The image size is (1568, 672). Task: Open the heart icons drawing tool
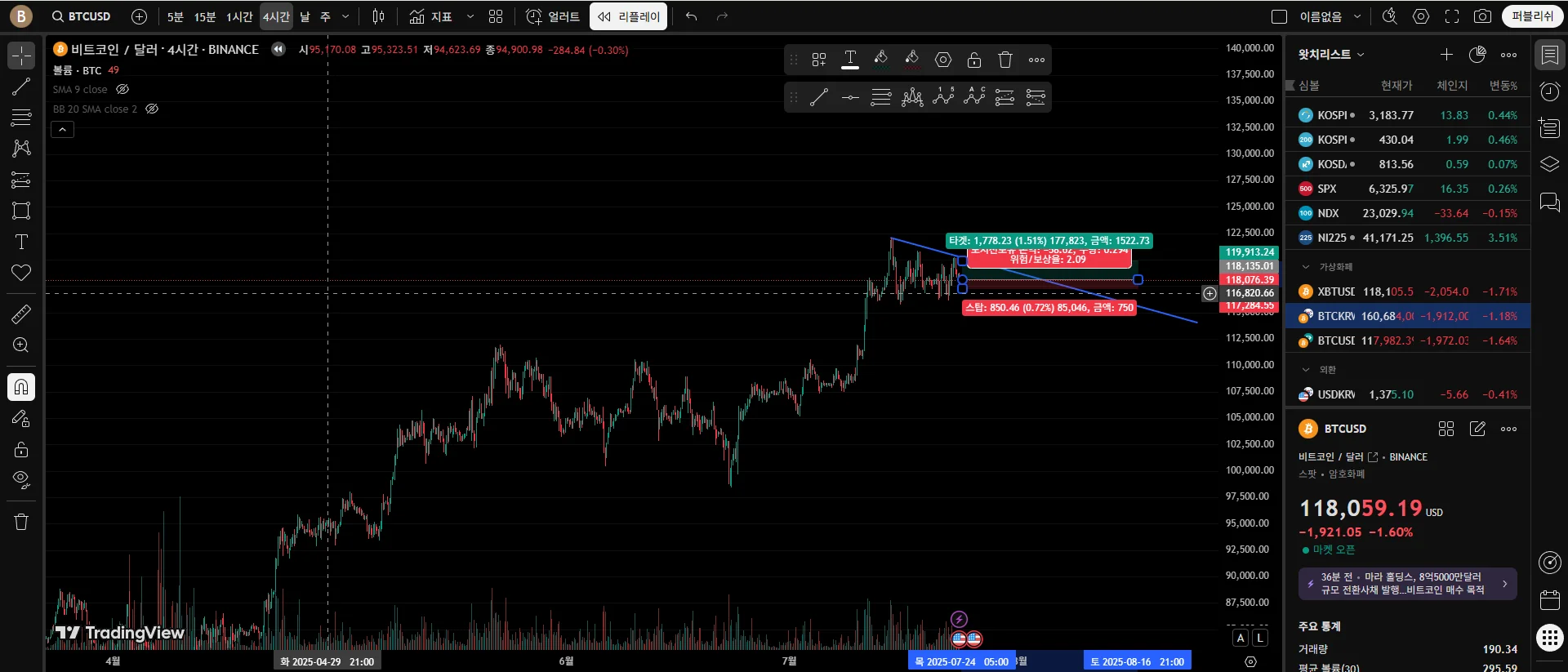pyautogui.click(x=21, y=273)
